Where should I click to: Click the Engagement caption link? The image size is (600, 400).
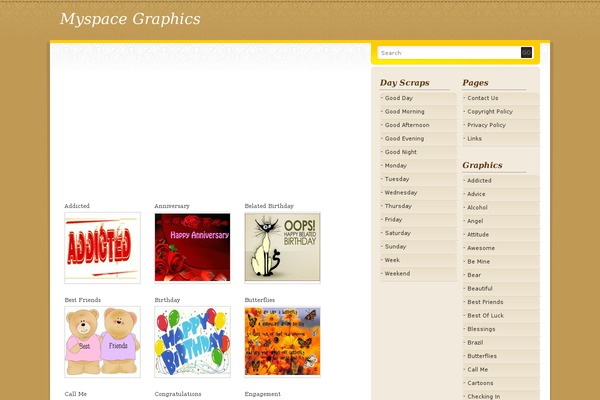click(262, 394)
